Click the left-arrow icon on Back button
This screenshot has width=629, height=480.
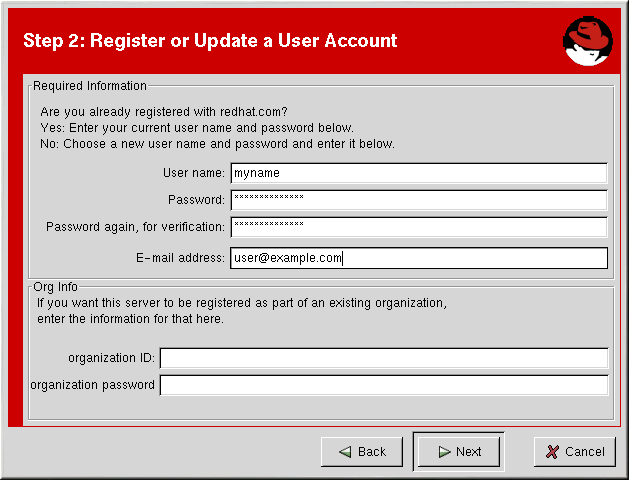[x=345, y=452]
